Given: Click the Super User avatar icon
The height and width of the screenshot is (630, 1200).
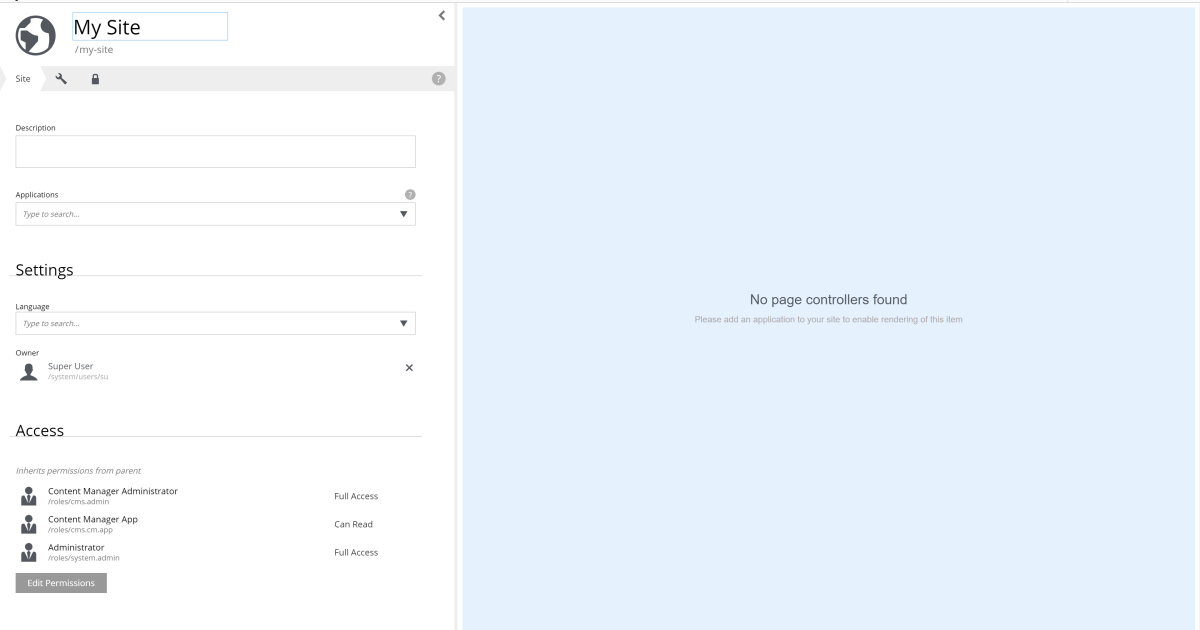Looking at the screenshot, I should [x=26, y=369].
